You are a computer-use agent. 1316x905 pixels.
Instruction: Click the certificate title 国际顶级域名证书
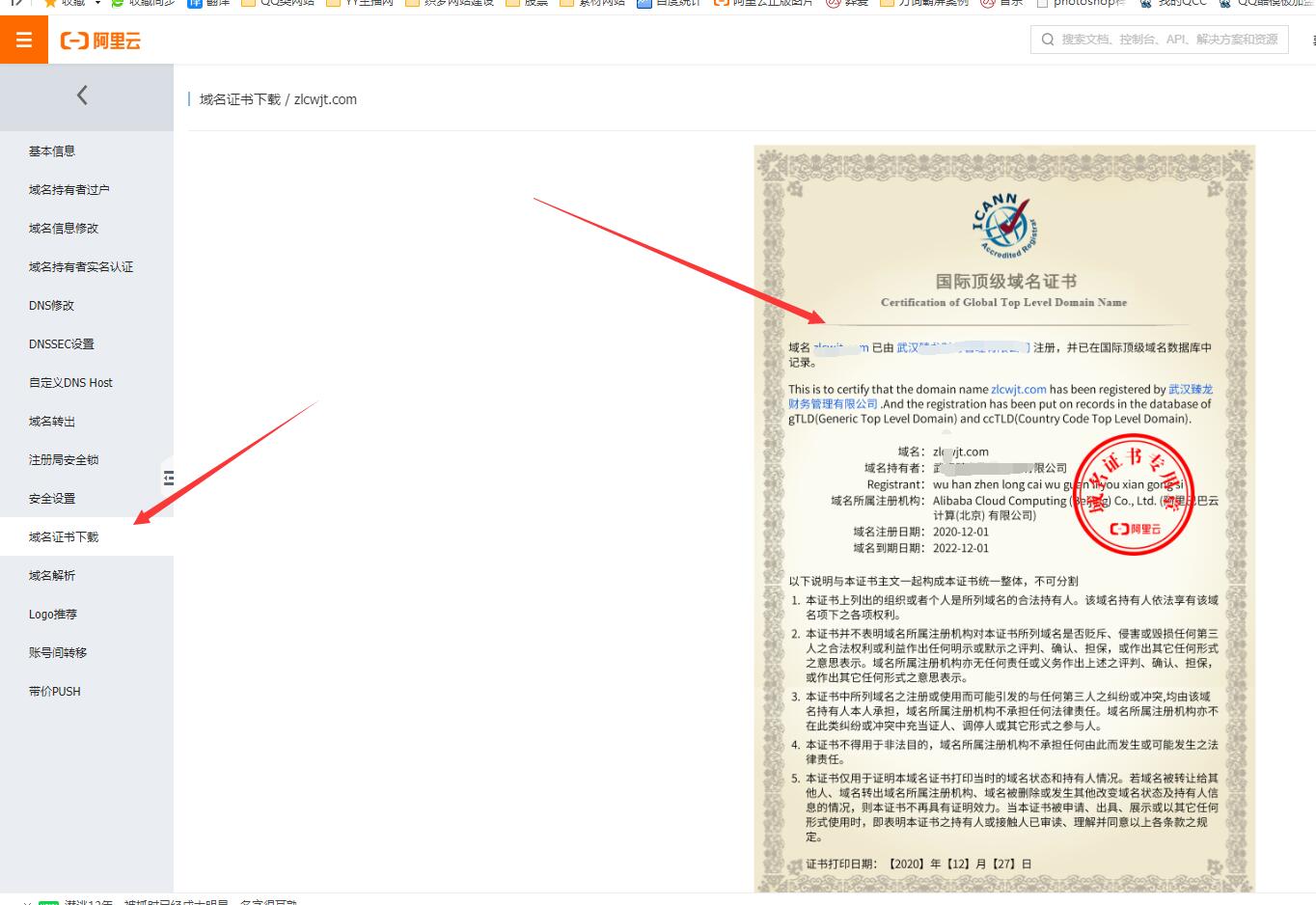pos(1005,282)
